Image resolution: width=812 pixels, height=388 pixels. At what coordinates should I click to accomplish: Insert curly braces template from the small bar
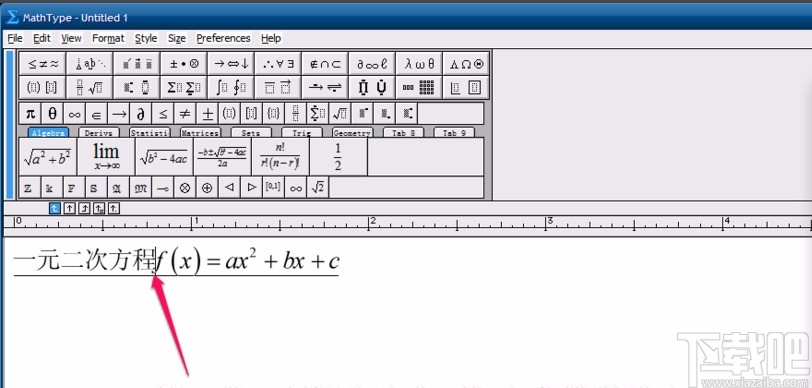tap(273, 113)
